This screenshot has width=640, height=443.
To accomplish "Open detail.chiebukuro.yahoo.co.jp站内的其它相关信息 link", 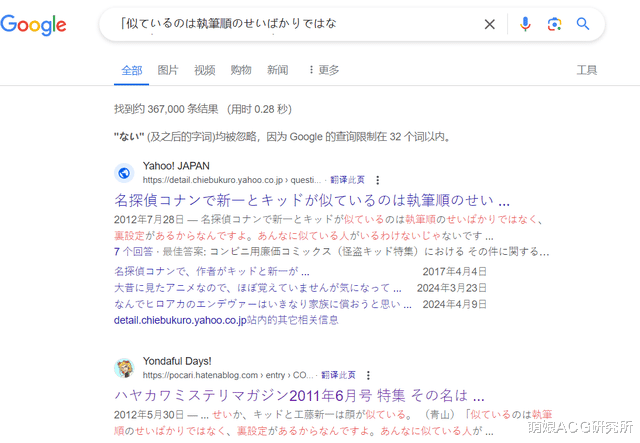I will (226, 320).
